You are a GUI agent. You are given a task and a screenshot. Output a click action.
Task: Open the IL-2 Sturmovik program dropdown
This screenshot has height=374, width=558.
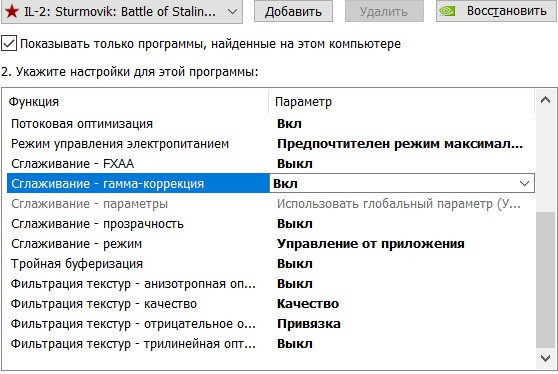122,11
